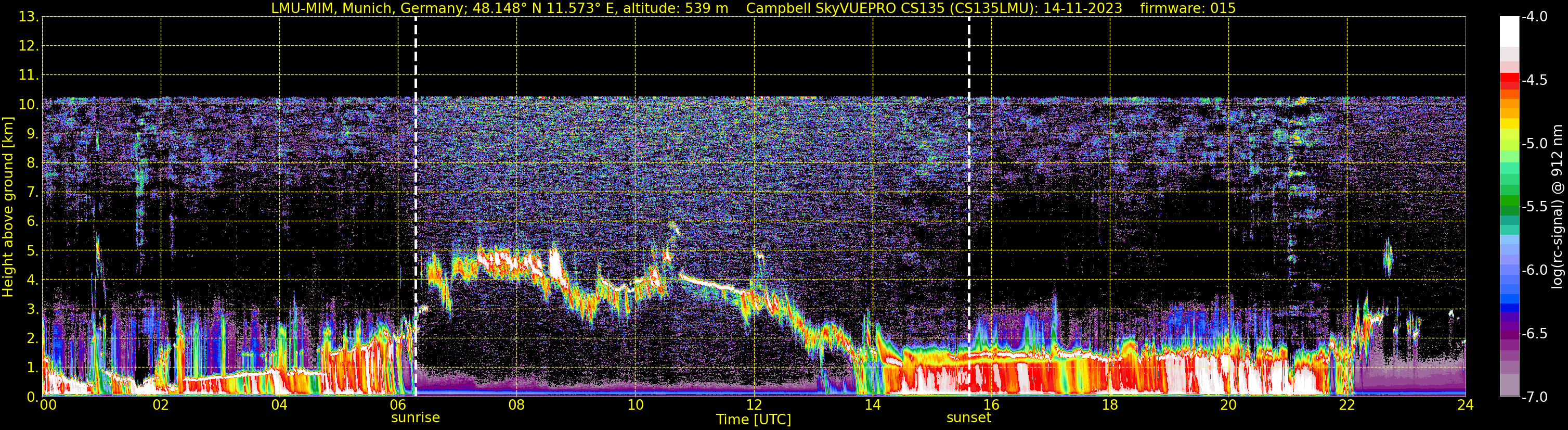Click the "log(rc-signal) @ 912 nm" colorbar label
Image resolution: width=1568 pixels, height=430 pixels.
click(1558, 207)
